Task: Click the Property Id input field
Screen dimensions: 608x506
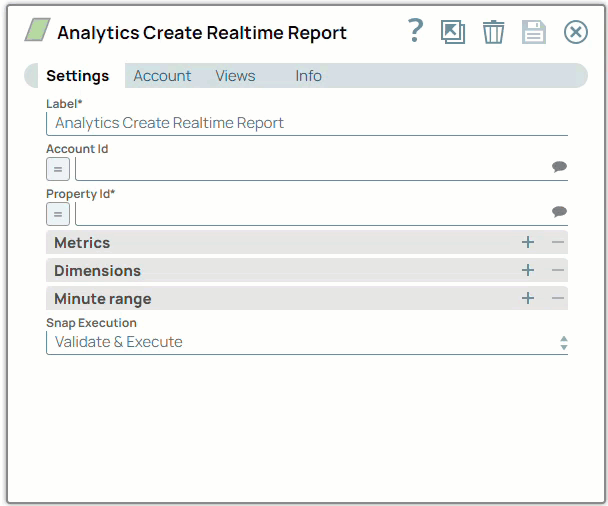Action: (310, 213)
